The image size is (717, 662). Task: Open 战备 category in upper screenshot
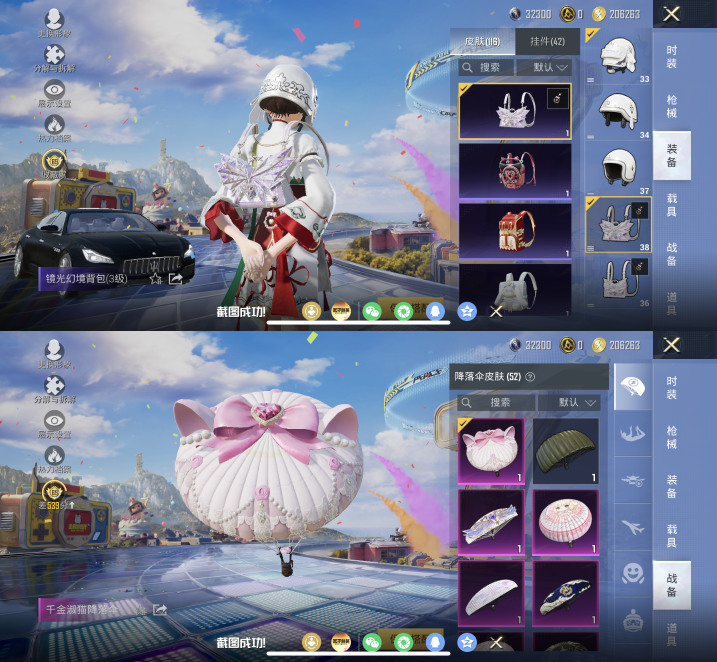point(671,254)
